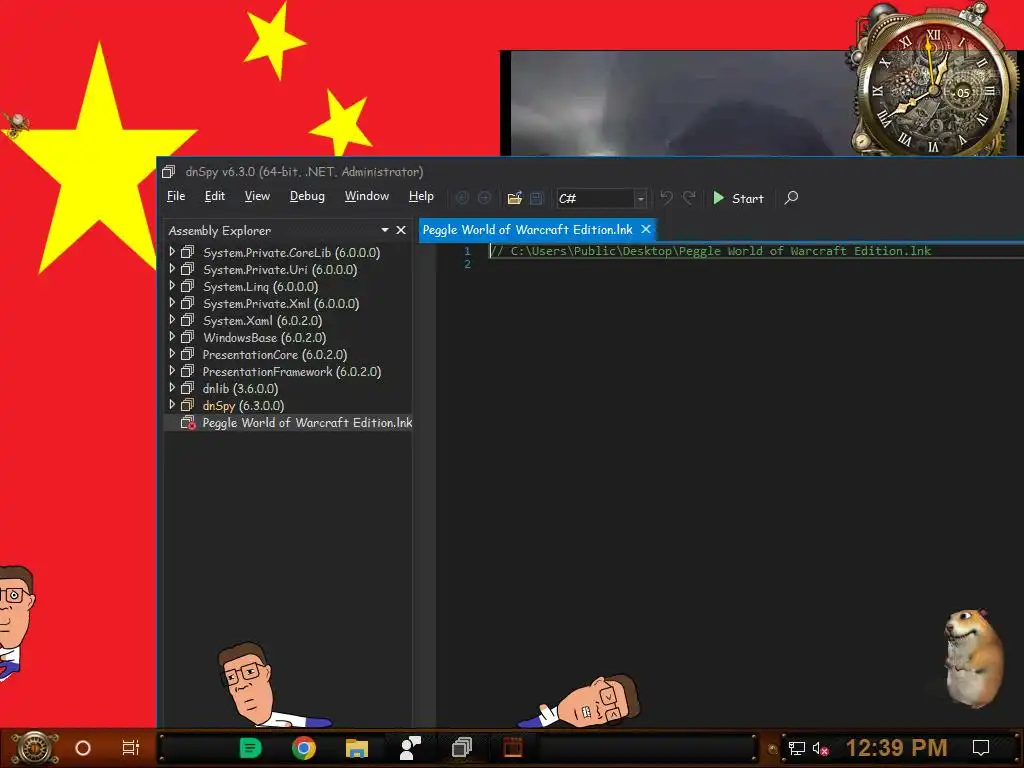Select System.Private.Xml (6.0.0.0) assembly
The width and height of the screenshot is (1024, 768).
(x=281, y=304)
